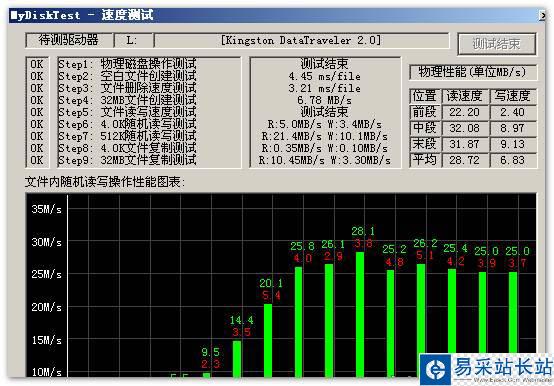Screen dimensions: 554x386
Task: Select Step4 32MB文件创建测试 row
Action: click(x=127, y=100)
